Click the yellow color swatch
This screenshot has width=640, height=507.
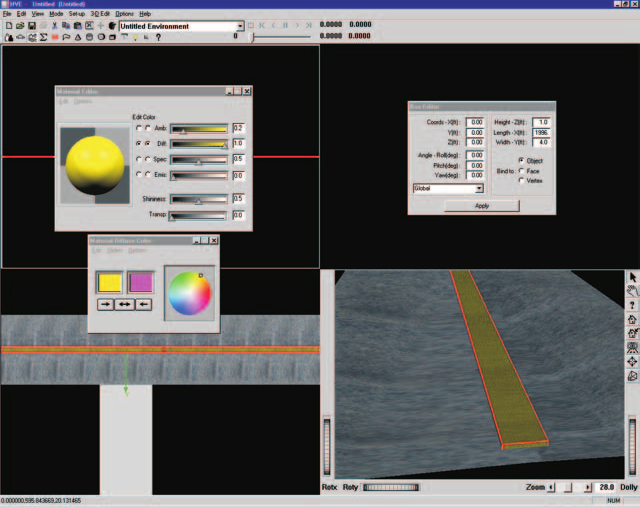tap(109, 282)
